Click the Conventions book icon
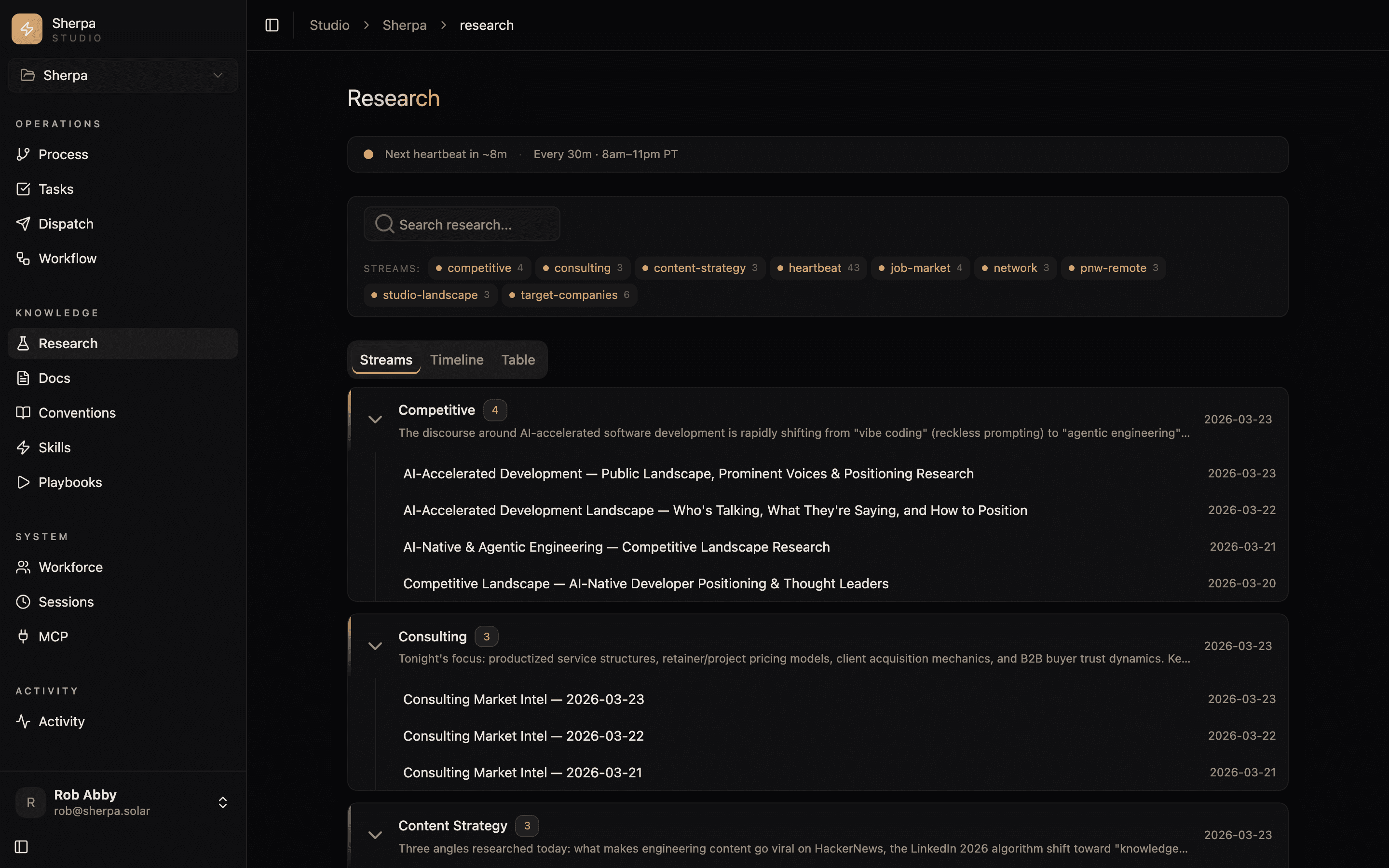 (23, 413)
